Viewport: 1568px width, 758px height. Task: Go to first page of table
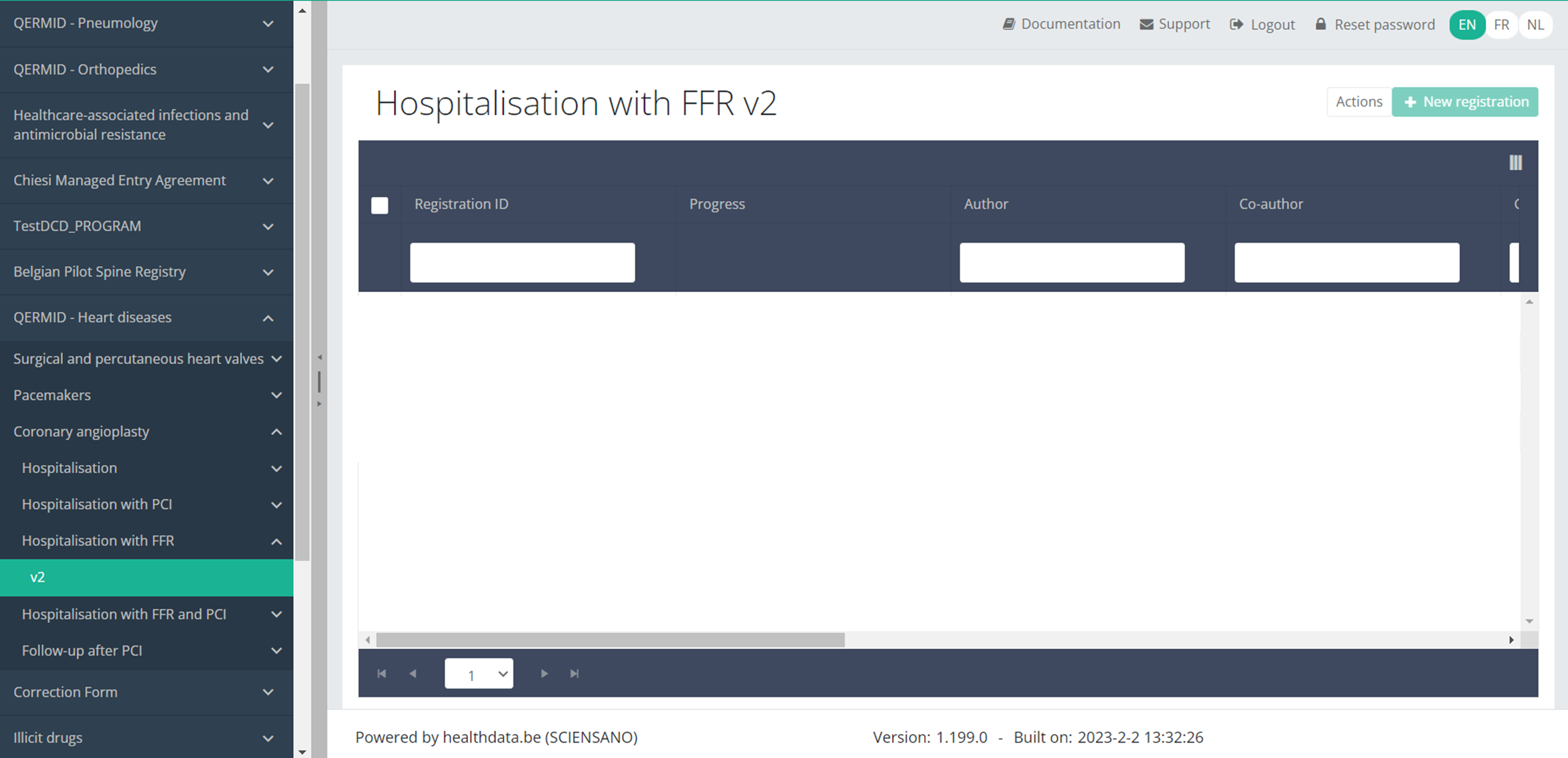381,674
